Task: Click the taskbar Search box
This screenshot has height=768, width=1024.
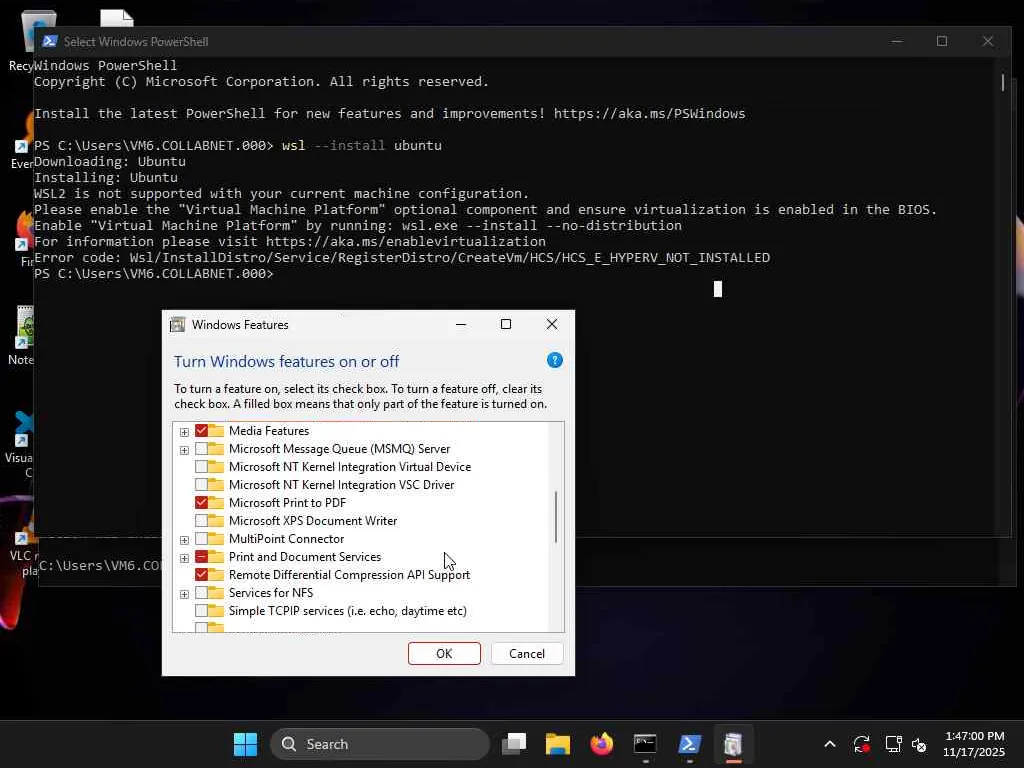Action: (x=380, y=744)
